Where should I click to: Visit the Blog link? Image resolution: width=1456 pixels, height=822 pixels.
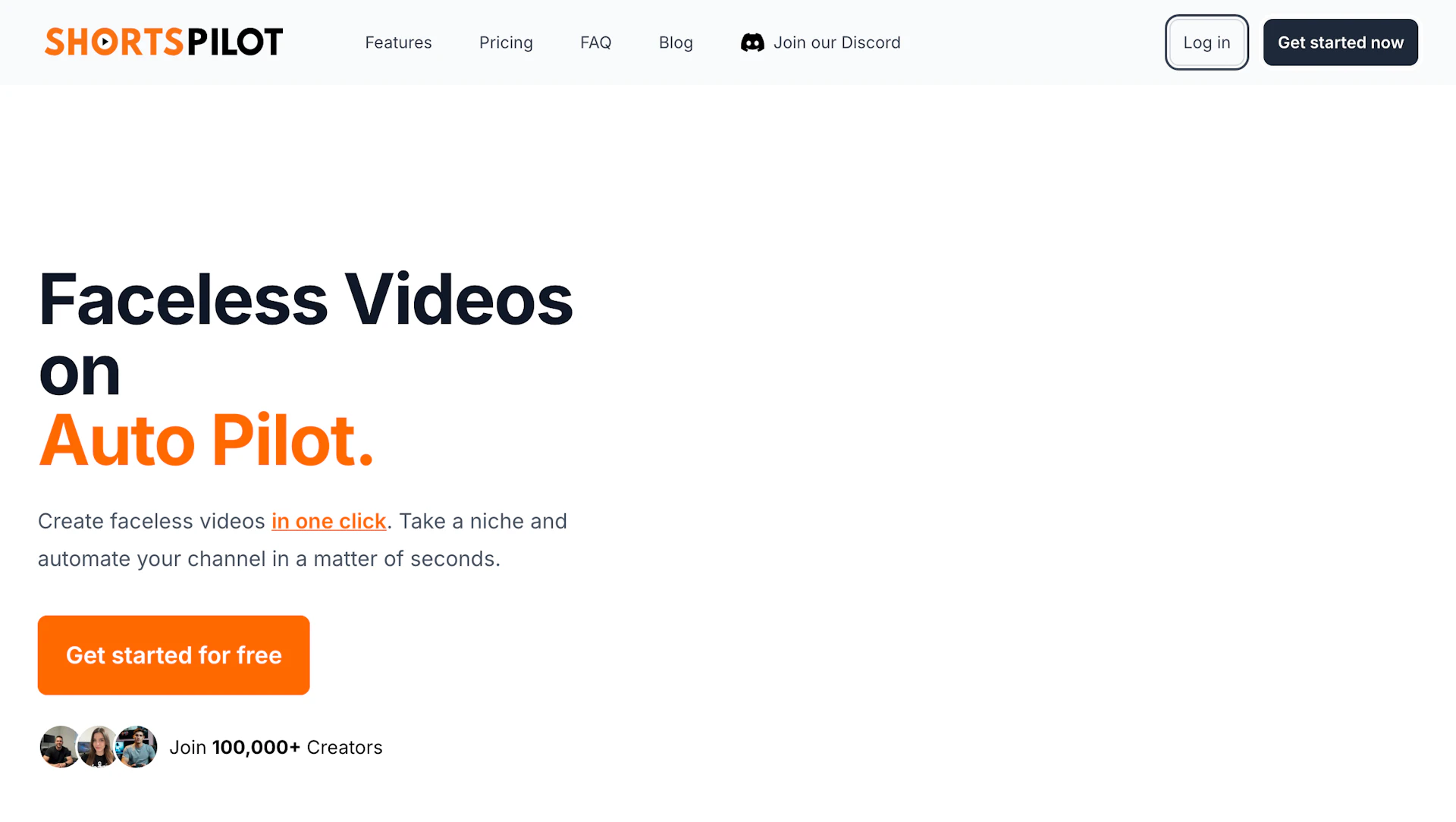[676, 42]
